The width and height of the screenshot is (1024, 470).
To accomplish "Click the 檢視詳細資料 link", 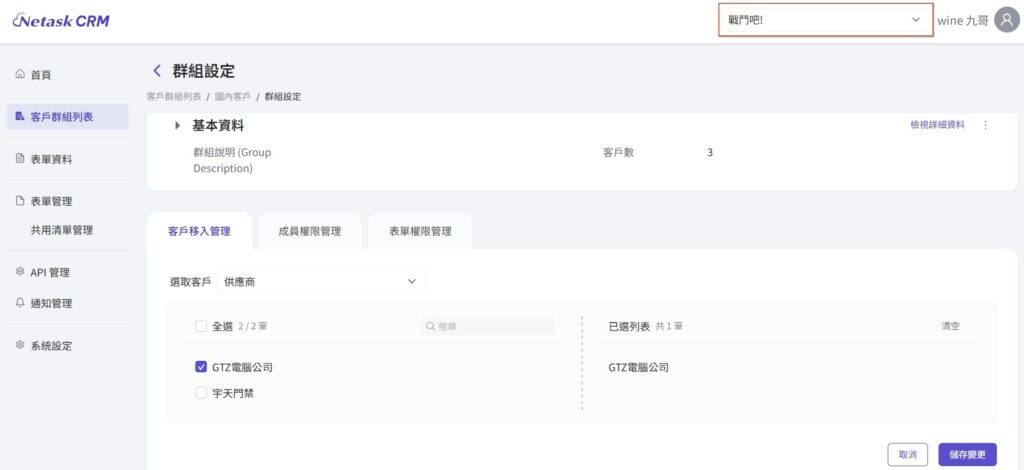I will (x=937, y=125).
